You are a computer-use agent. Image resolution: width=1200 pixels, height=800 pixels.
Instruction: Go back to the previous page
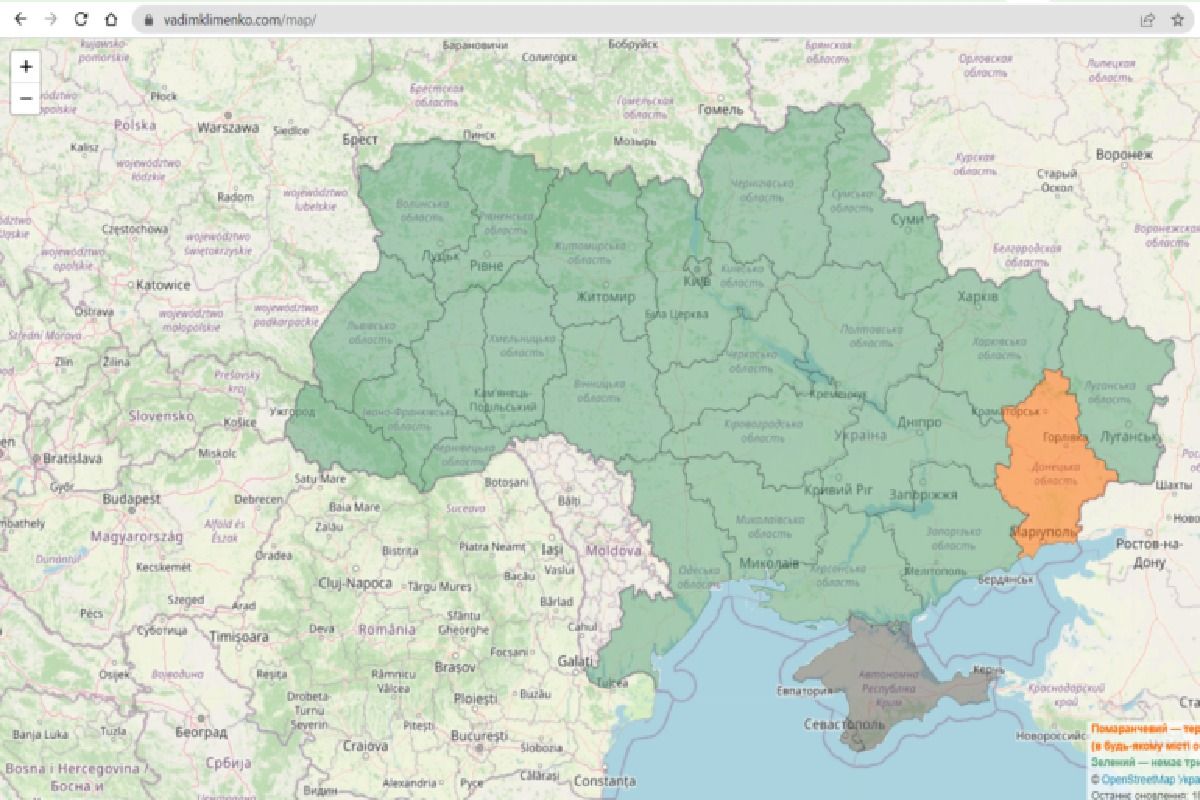point(21,19)
